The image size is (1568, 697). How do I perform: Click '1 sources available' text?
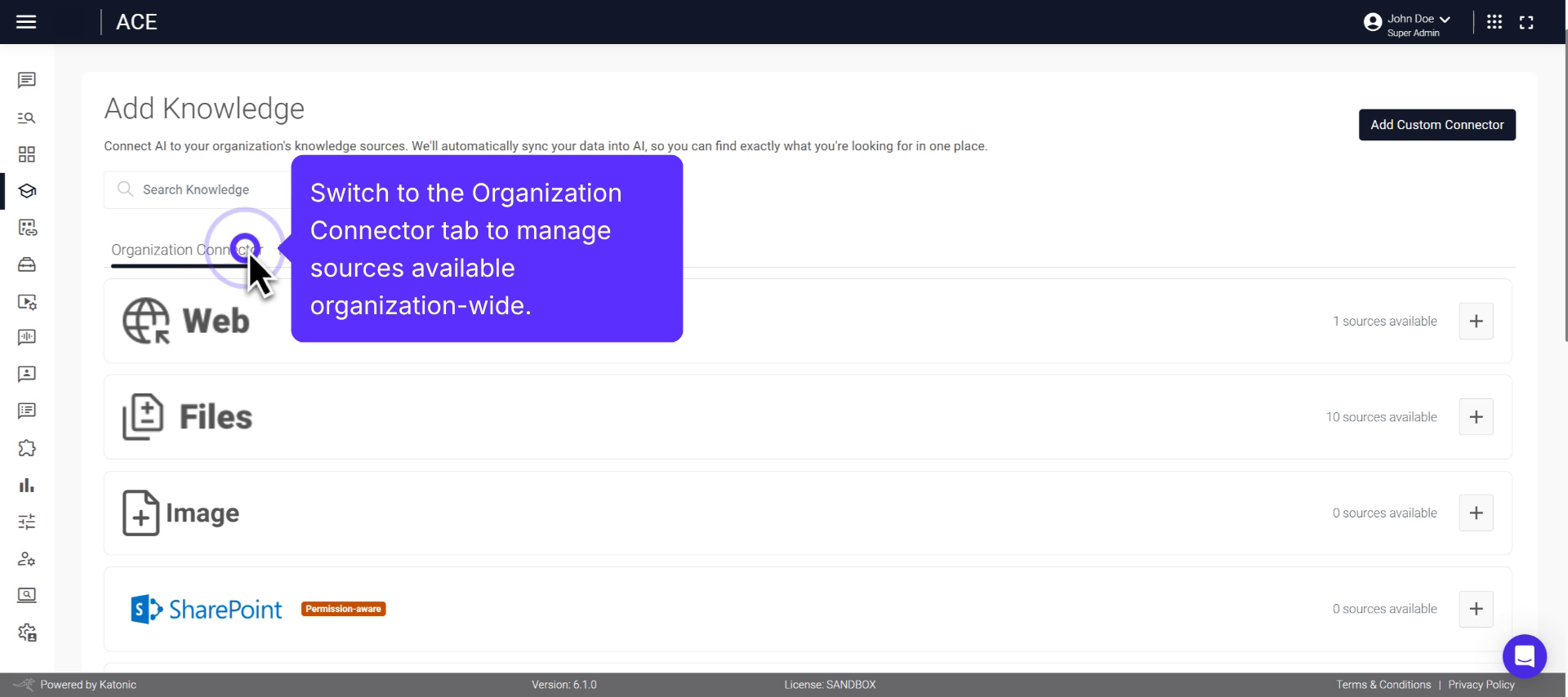pos(1385,322)
